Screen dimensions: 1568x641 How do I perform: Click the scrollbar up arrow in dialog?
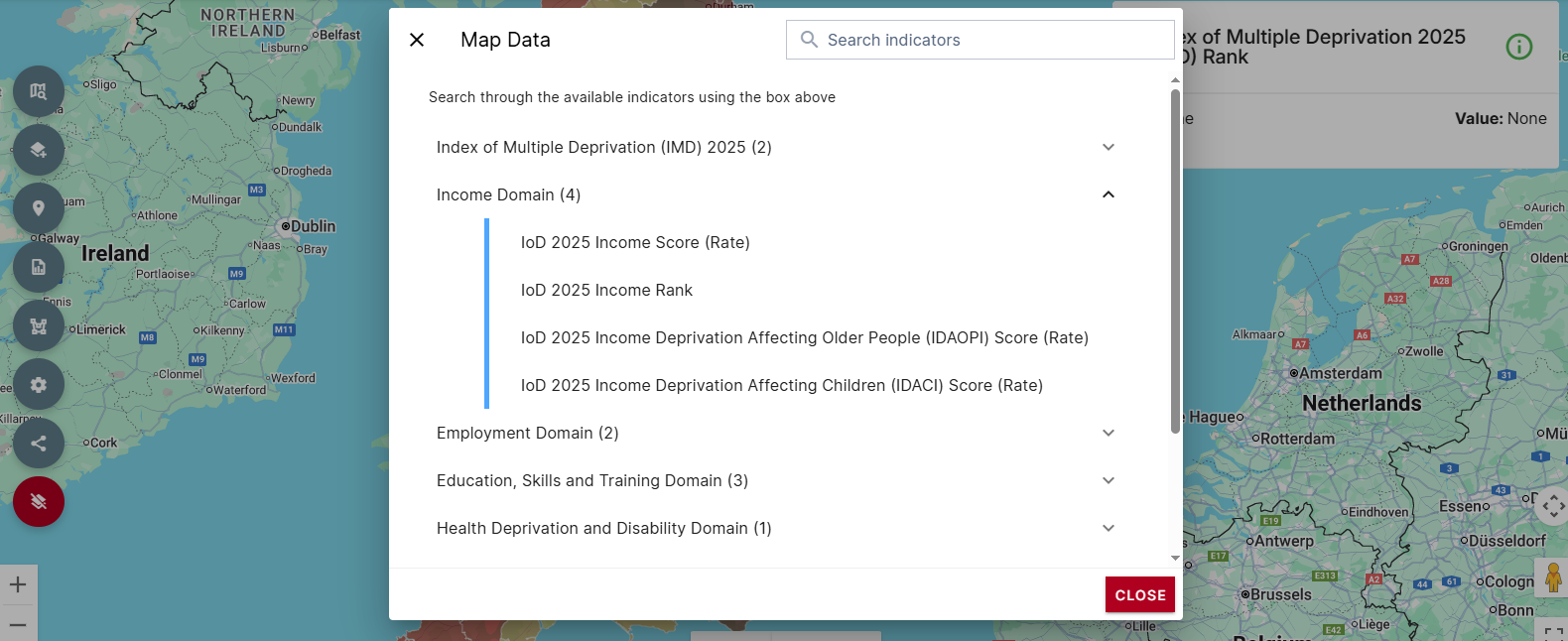point(1175,79)
